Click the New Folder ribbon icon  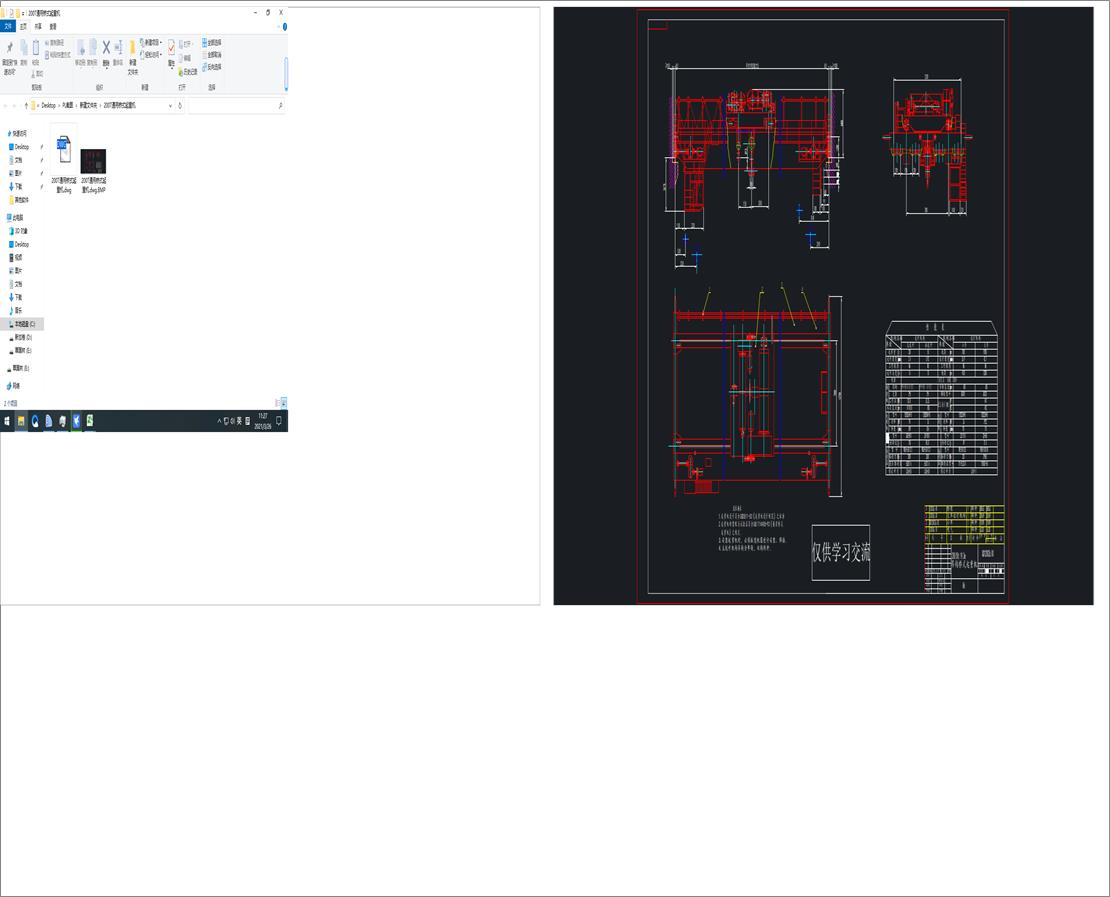tap(131, 48)
